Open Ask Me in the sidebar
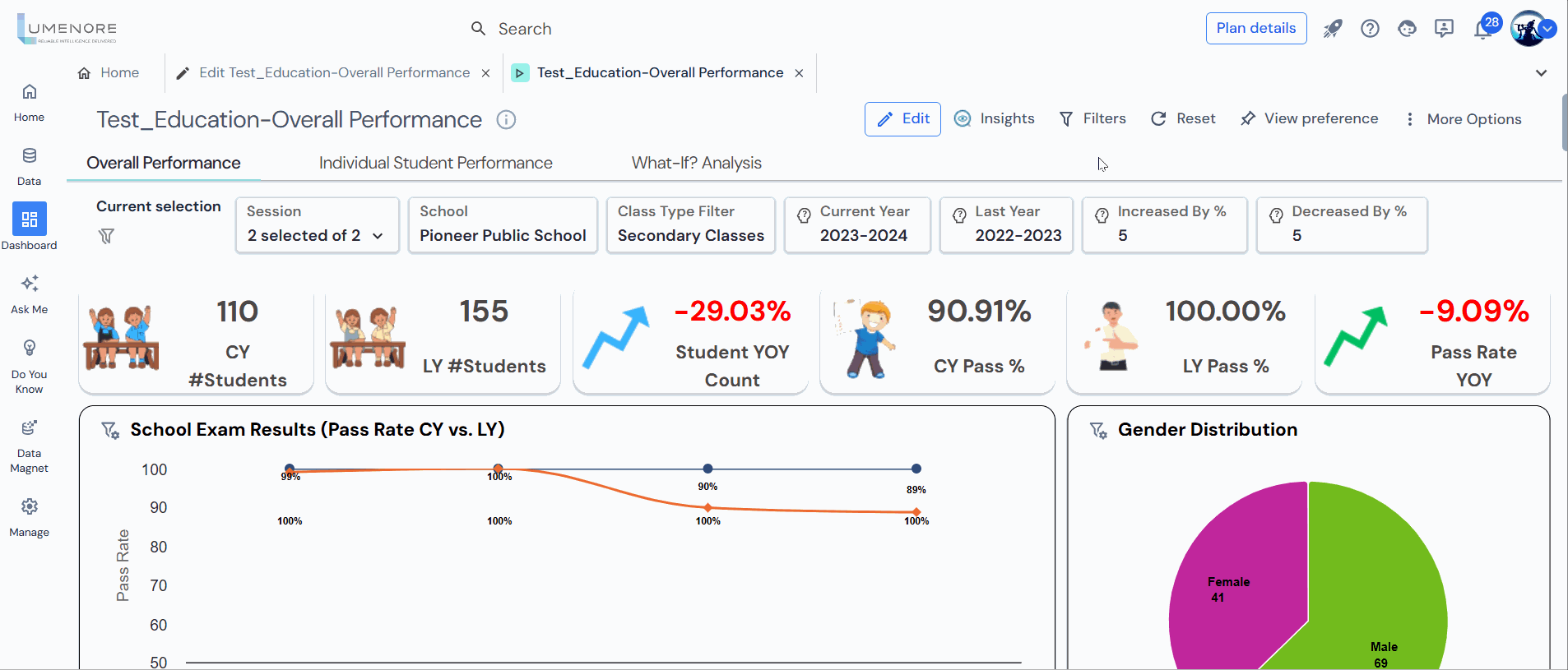The width and height of the screenshot is (1568, 670). pyautogui.click(x=30, y=284)
